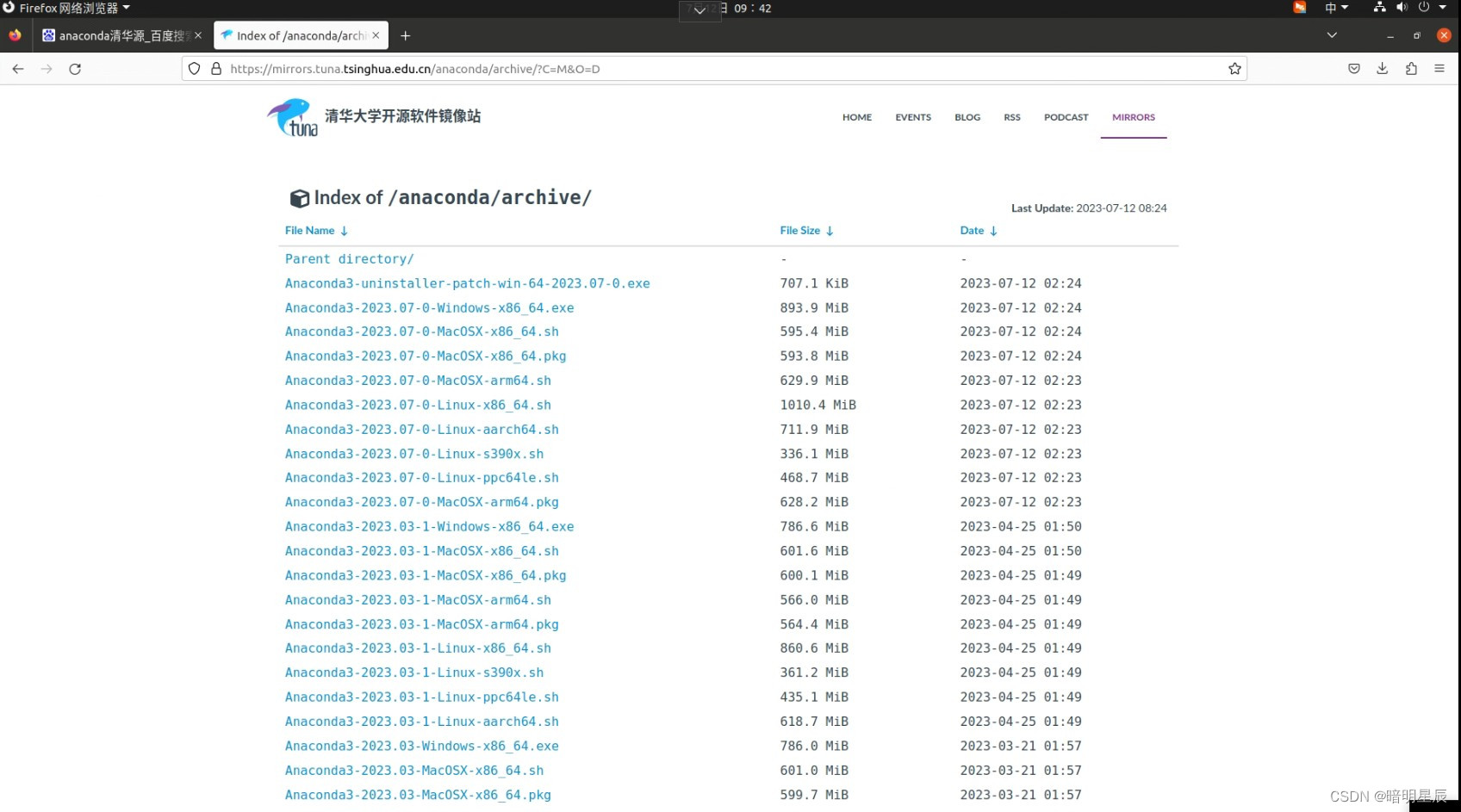Click the 2023-03-21 01:57 date for Windows-x86_64.exe

(1021, 747)
